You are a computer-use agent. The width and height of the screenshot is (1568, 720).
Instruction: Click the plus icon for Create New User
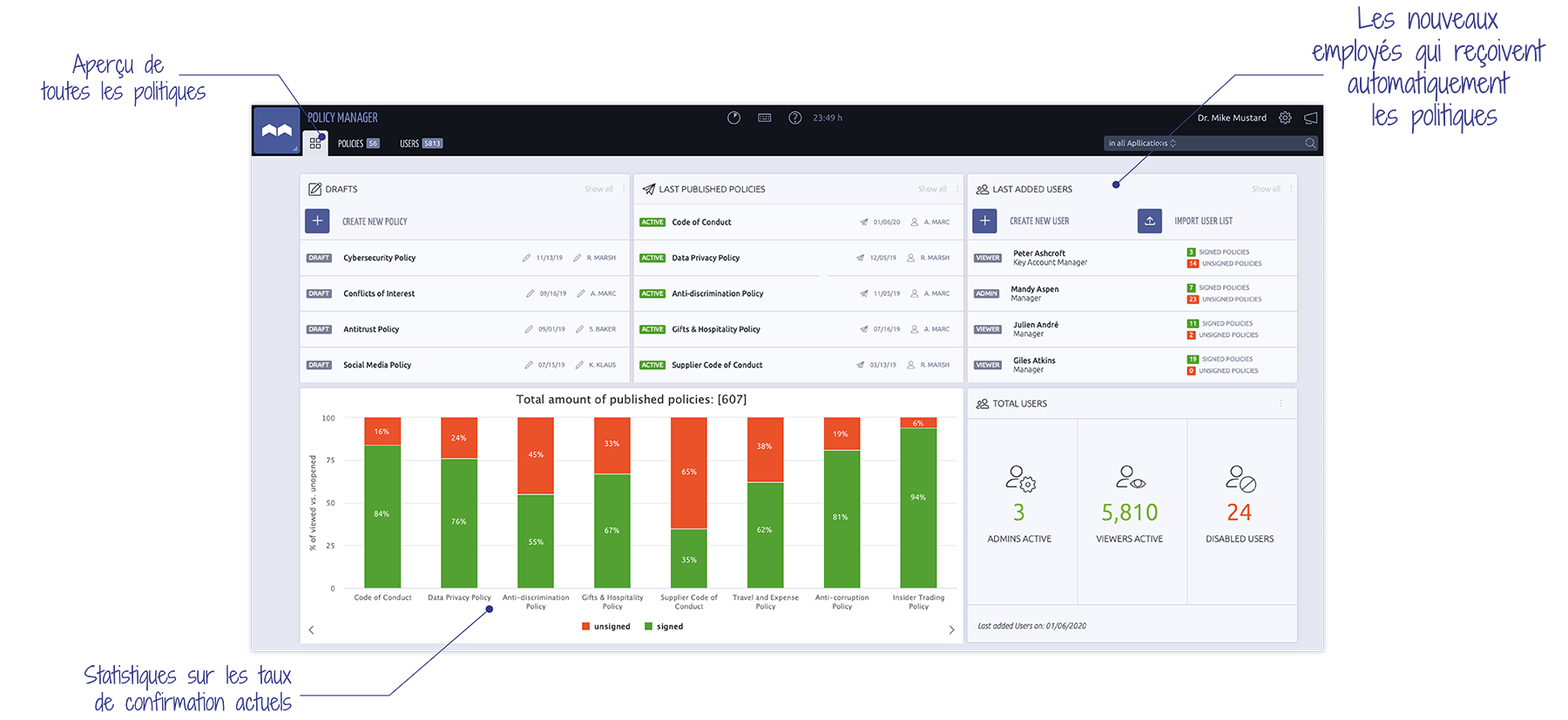coord(985,221)
